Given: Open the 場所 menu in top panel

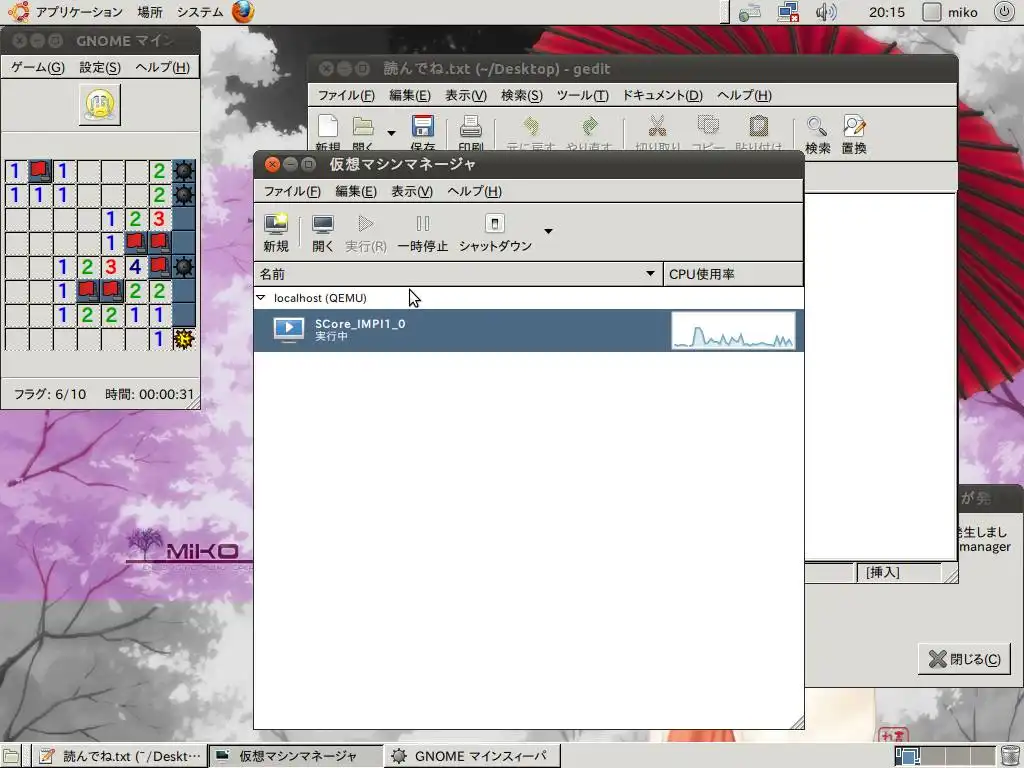Looking at the screenshot, I should [x=150, y=12].
